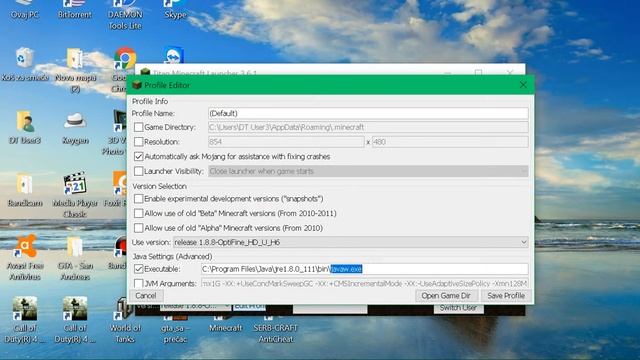Viewport: 640px width, 360px height.
Task: Enable the Game Directory checkbox
Action: [x=138, y=127]
